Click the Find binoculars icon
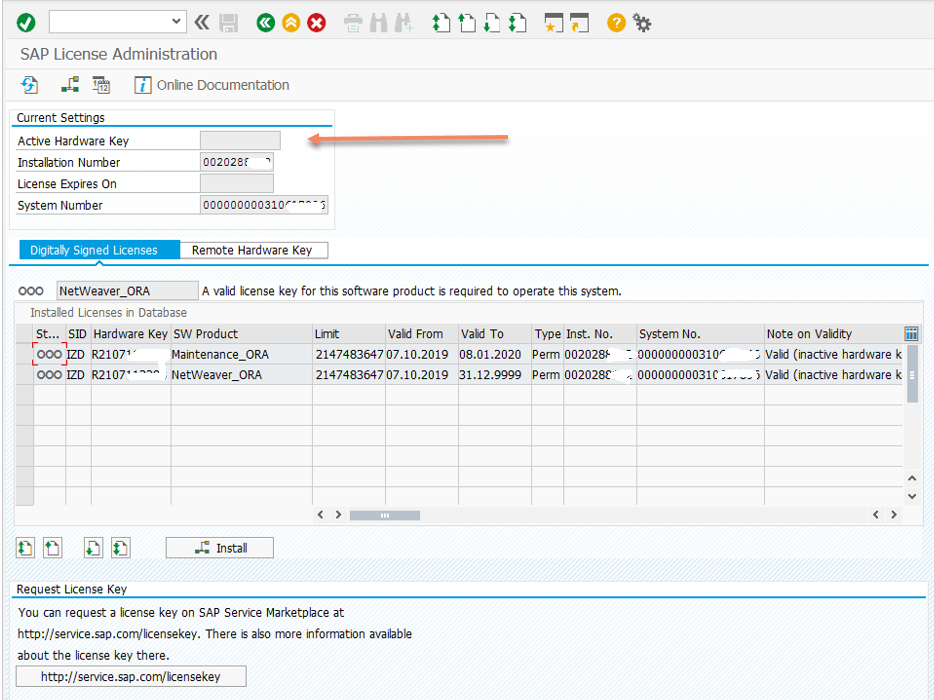Screen dimensions: 934x700 click(378, 23)
